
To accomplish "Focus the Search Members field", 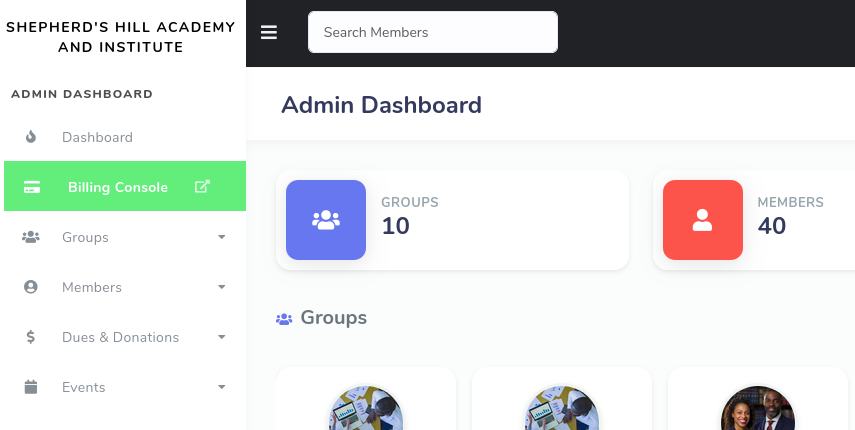I will coord(432,32).
